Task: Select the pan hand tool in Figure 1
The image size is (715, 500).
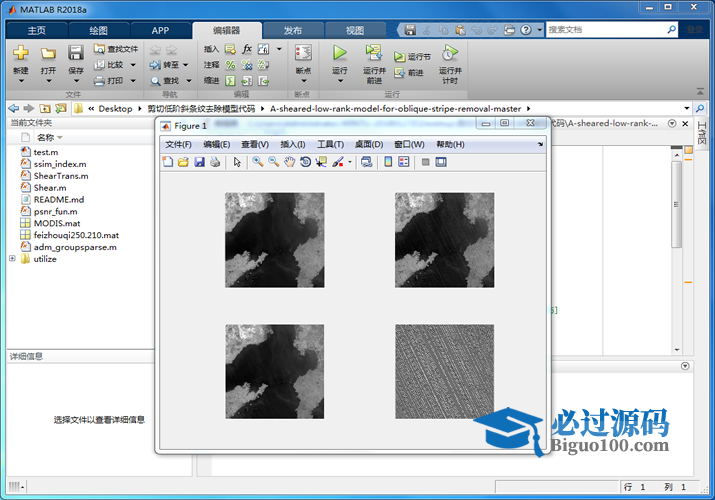Action: click(x=289, y=162)
